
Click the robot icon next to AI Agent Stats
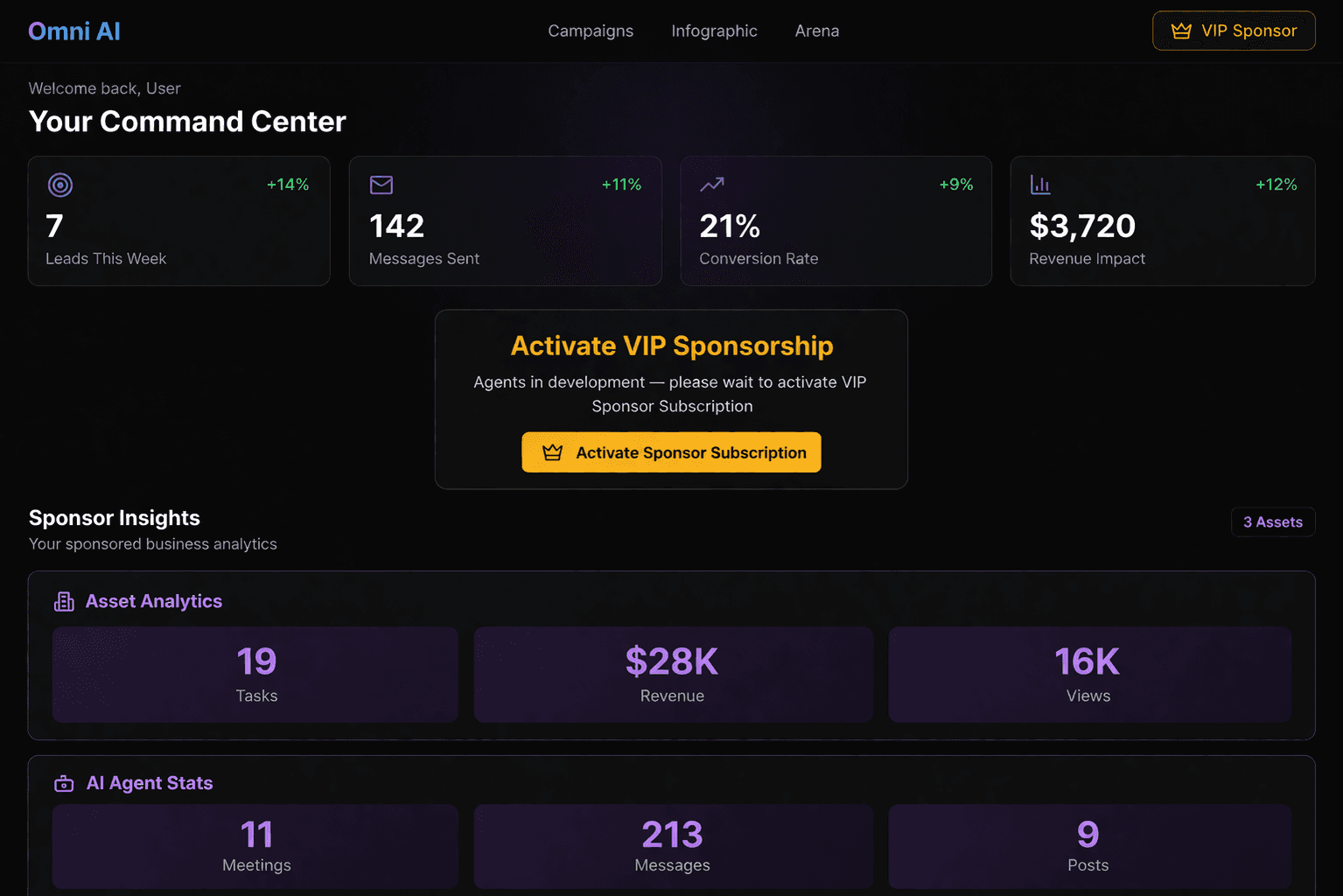pos(64,783)
